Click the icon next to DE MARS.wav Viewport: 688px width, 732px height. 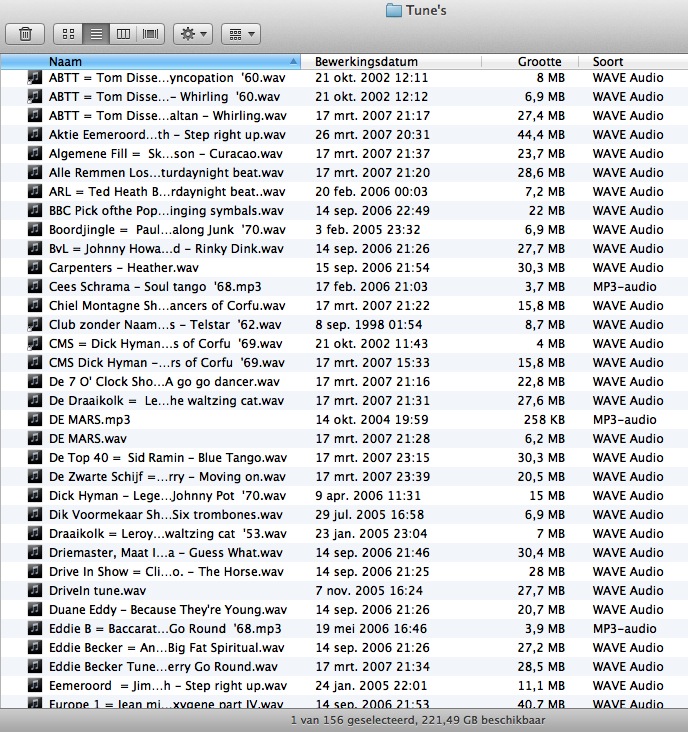(34, 439)
